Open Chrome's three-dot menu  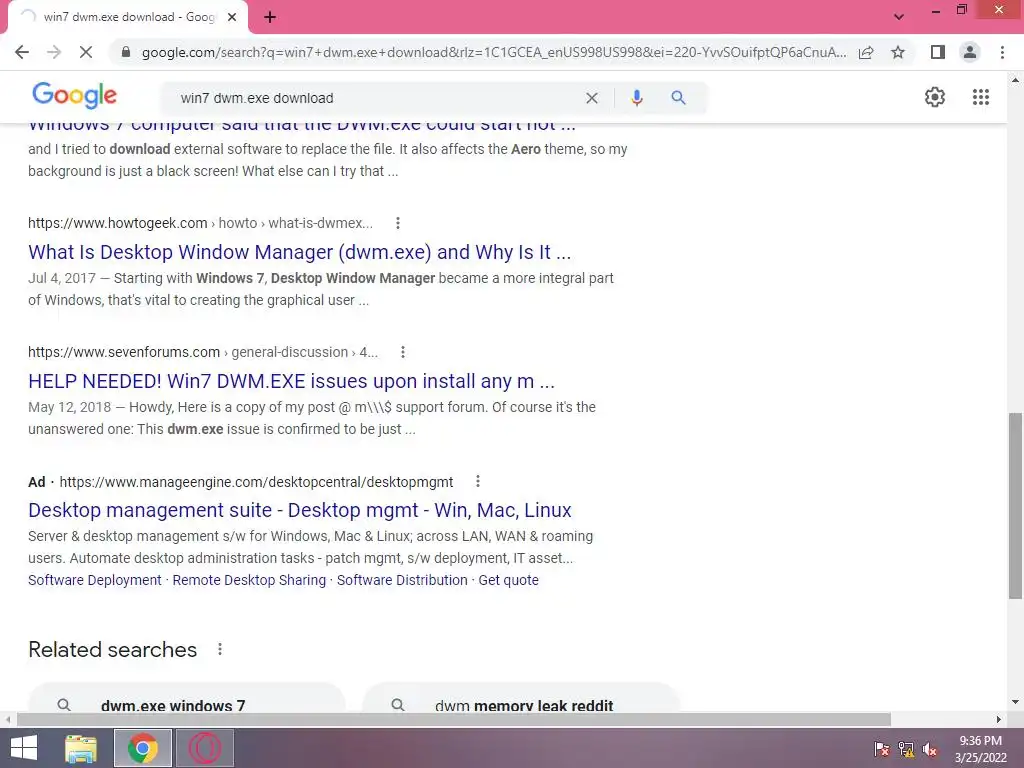(x=1002, y=52)
